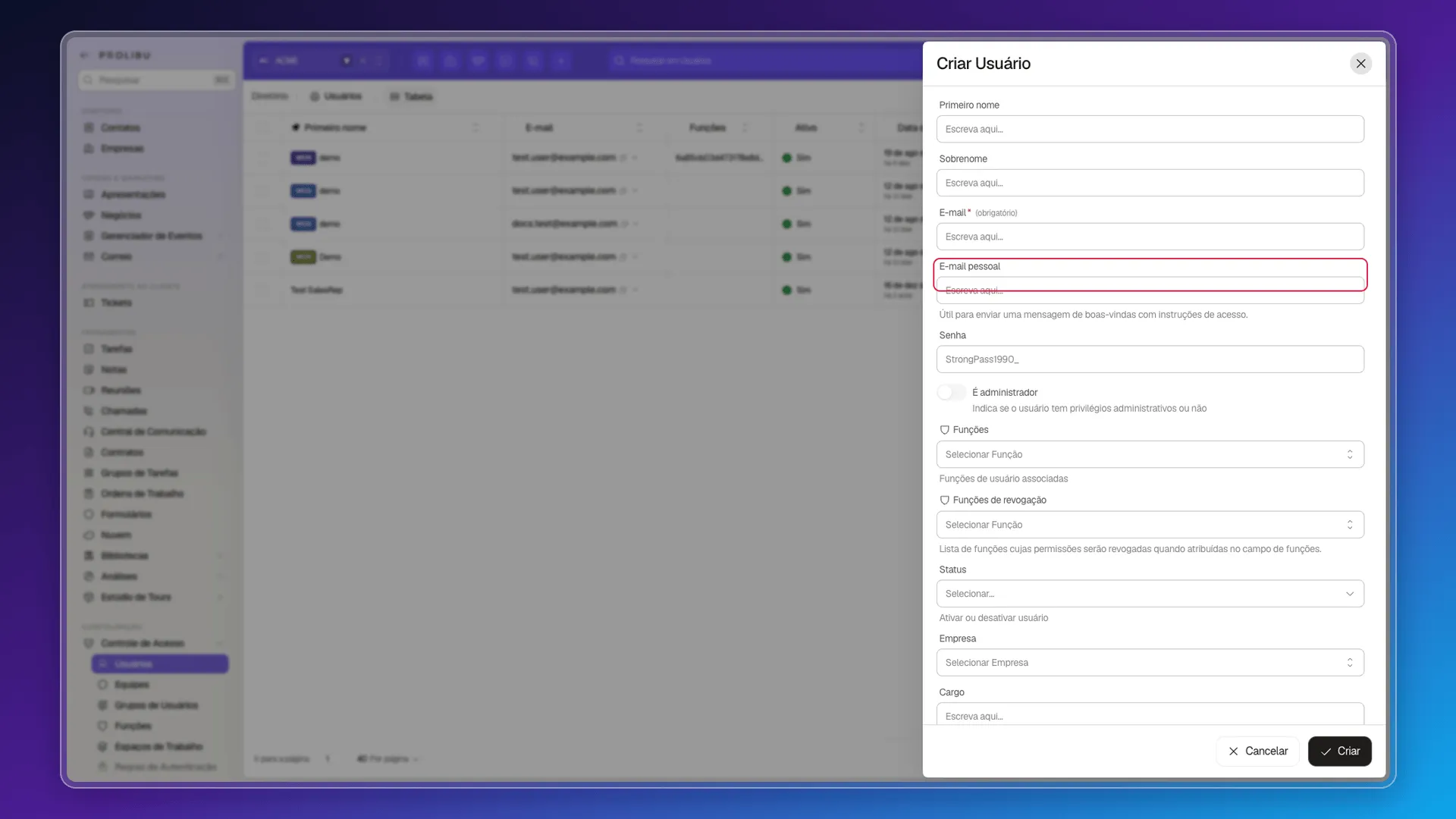The image size is (1456, 819).
Task: Click the shield icon beside Funções label
Action: pos(944,430)
